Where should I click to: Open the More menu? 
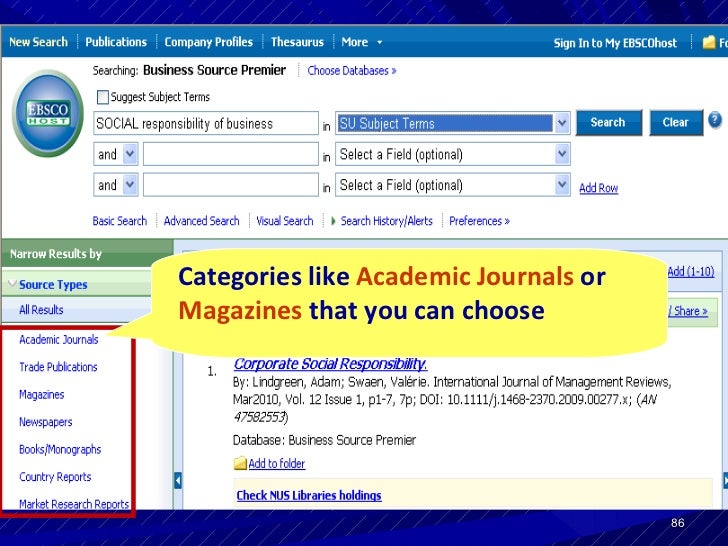coord(361,42)
